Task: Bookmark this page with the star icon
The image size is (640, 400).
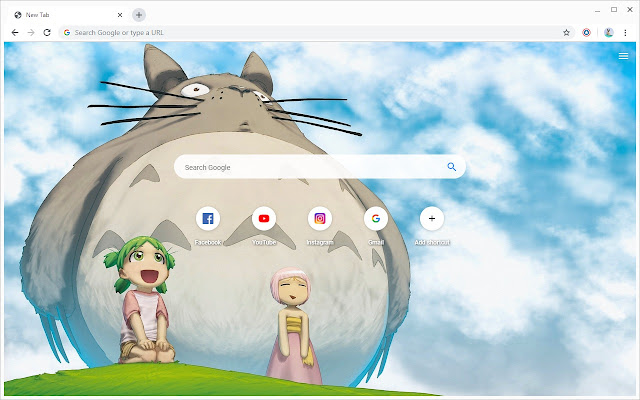Action: pos(566,32)
